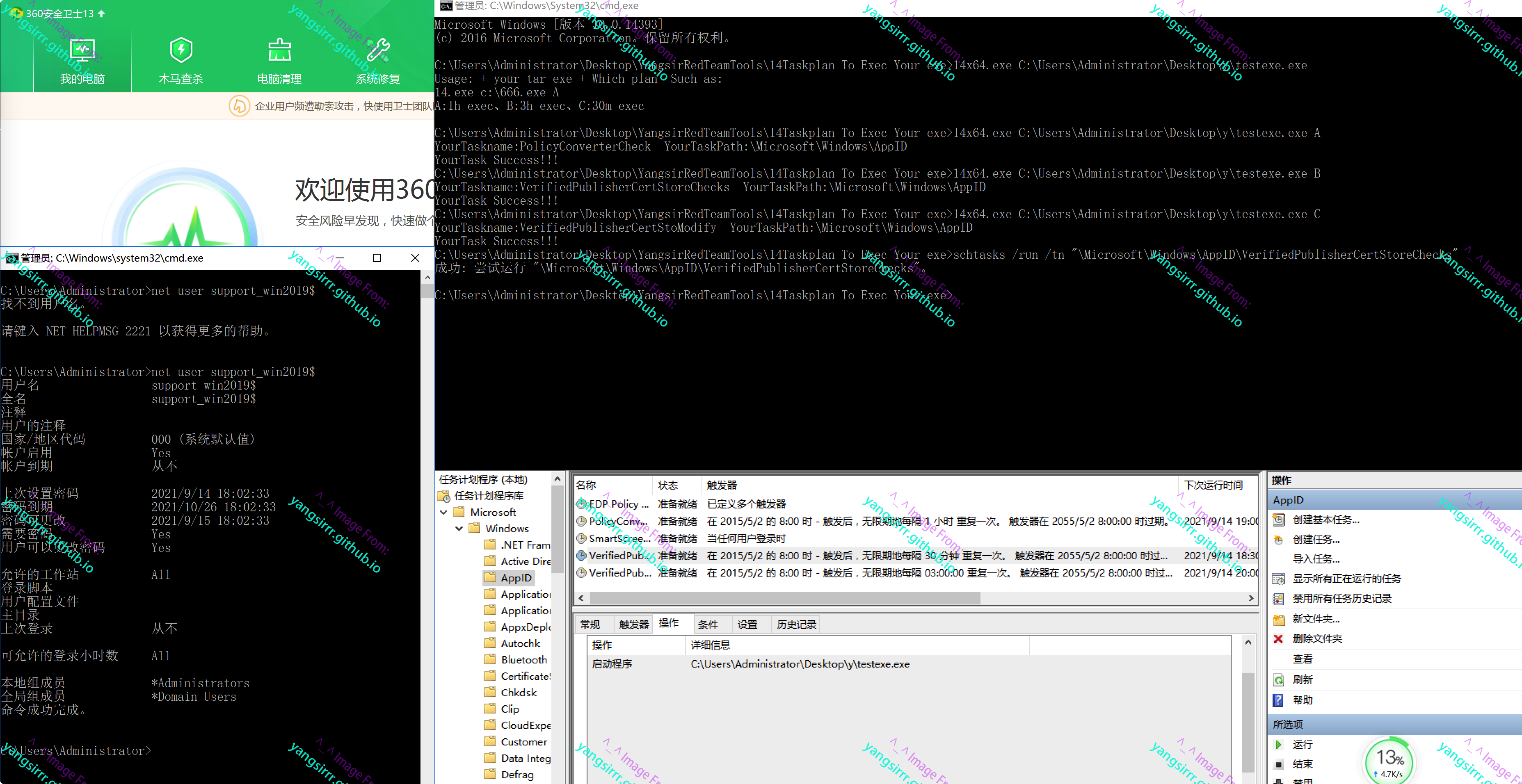Open the 历史记录 tab
This screenshot has height=784, width=1522.
coord(795,624)
